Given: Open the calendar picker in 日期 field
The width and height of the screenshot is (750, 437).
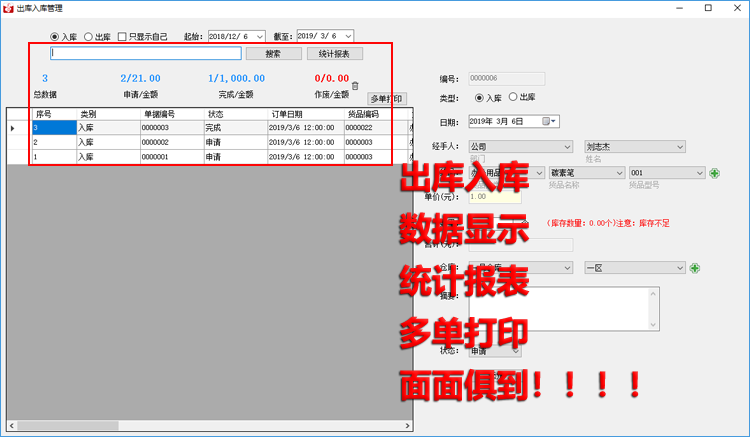Looking at the screenshot, I should click(x=548, y=121).
